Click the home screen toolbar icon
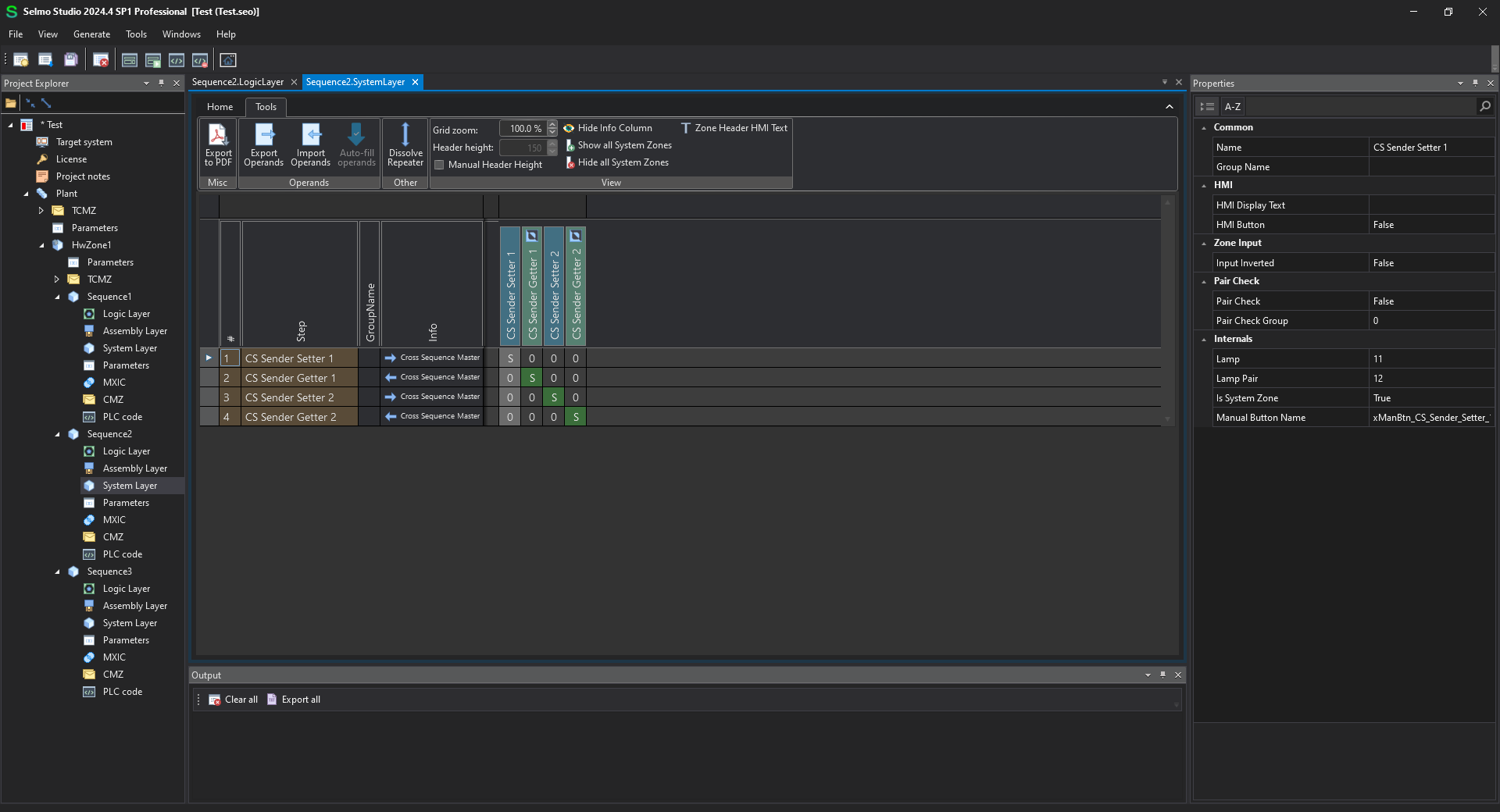The width and height of the screenshot is (1500, 812). click(x=228, y=60)
